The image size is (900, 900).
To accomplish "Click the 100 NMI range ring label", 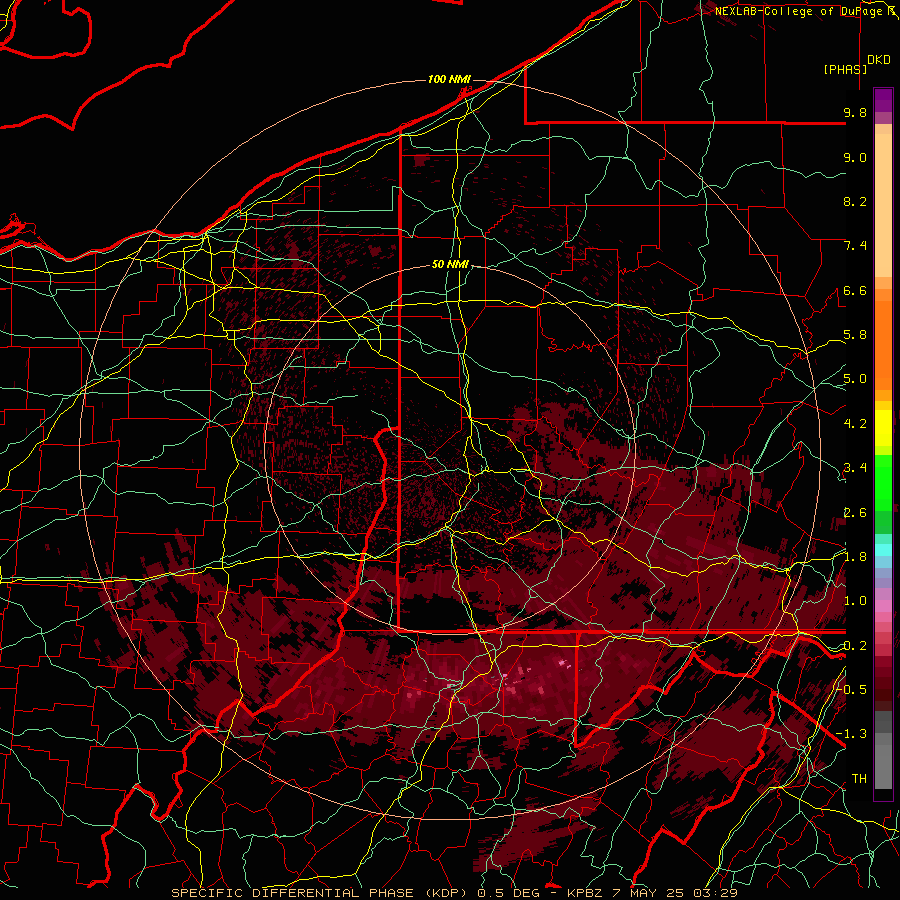I will [x=449, y=79].
